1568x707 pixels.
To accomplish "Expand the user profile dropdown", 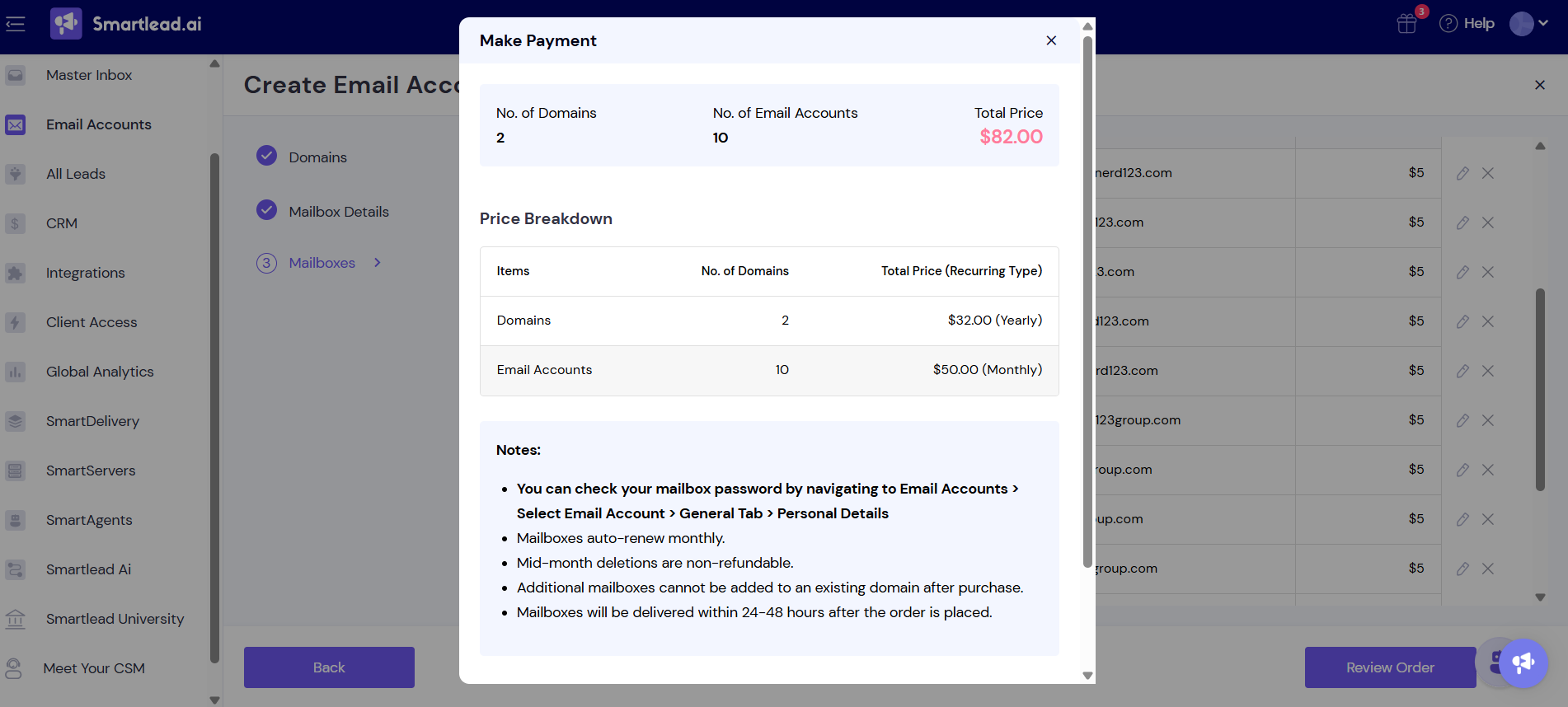I will coord(1529,24).
